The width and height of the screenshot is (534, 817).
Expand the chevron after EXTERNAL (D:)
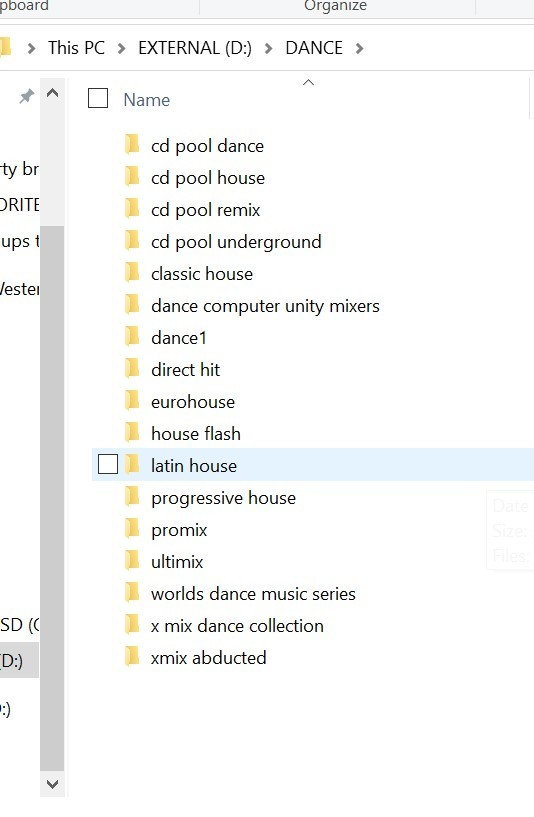pyautogui.click(x=268, y=48)
